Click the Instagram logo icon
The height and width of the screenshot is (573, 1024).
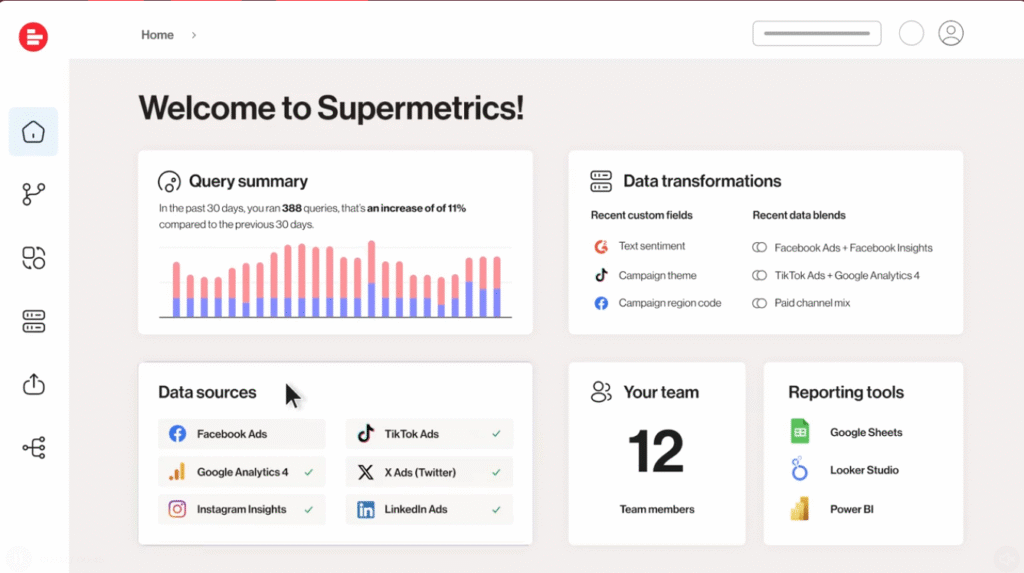pyautogui.click(x=177, y=509)
